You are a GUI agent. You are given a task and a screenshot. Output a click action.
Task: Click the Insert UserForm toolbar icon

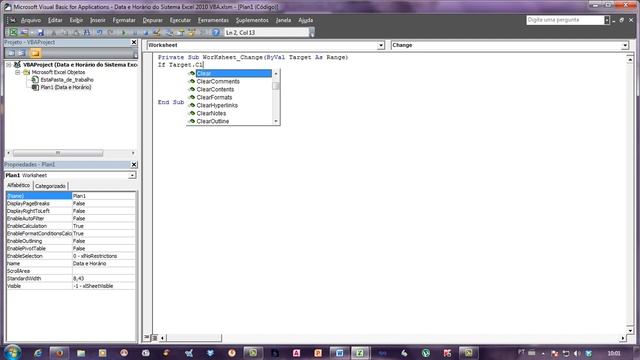(x=24, y=32)
